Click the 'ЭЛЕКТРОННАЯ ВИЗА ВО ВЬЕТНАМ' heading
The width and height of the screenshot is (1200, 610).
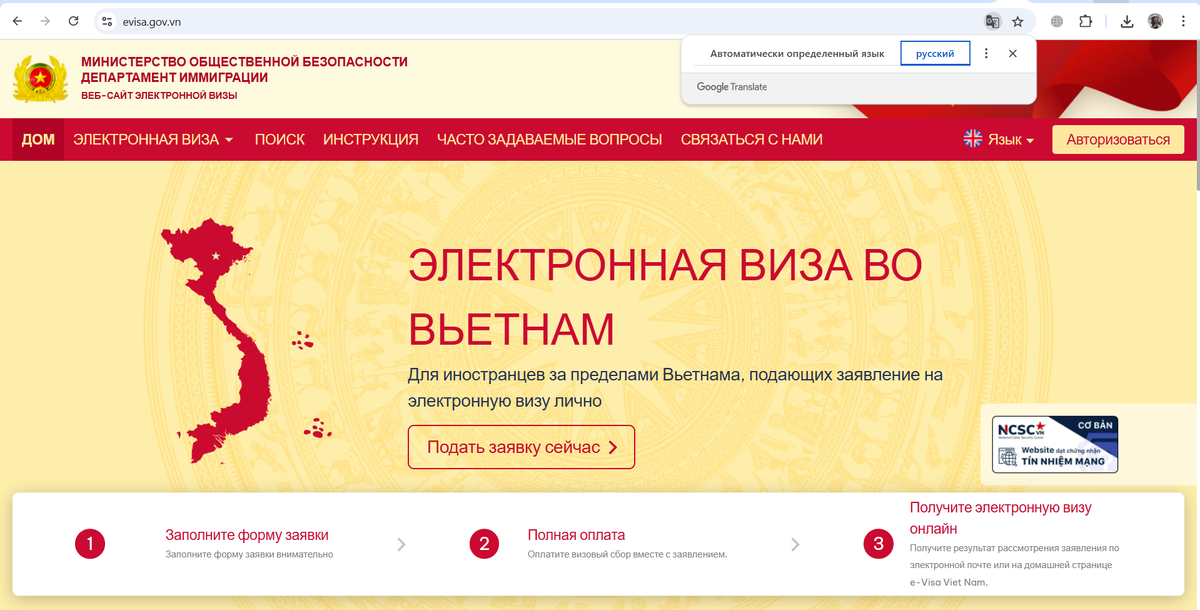click(x=665, y=297)
